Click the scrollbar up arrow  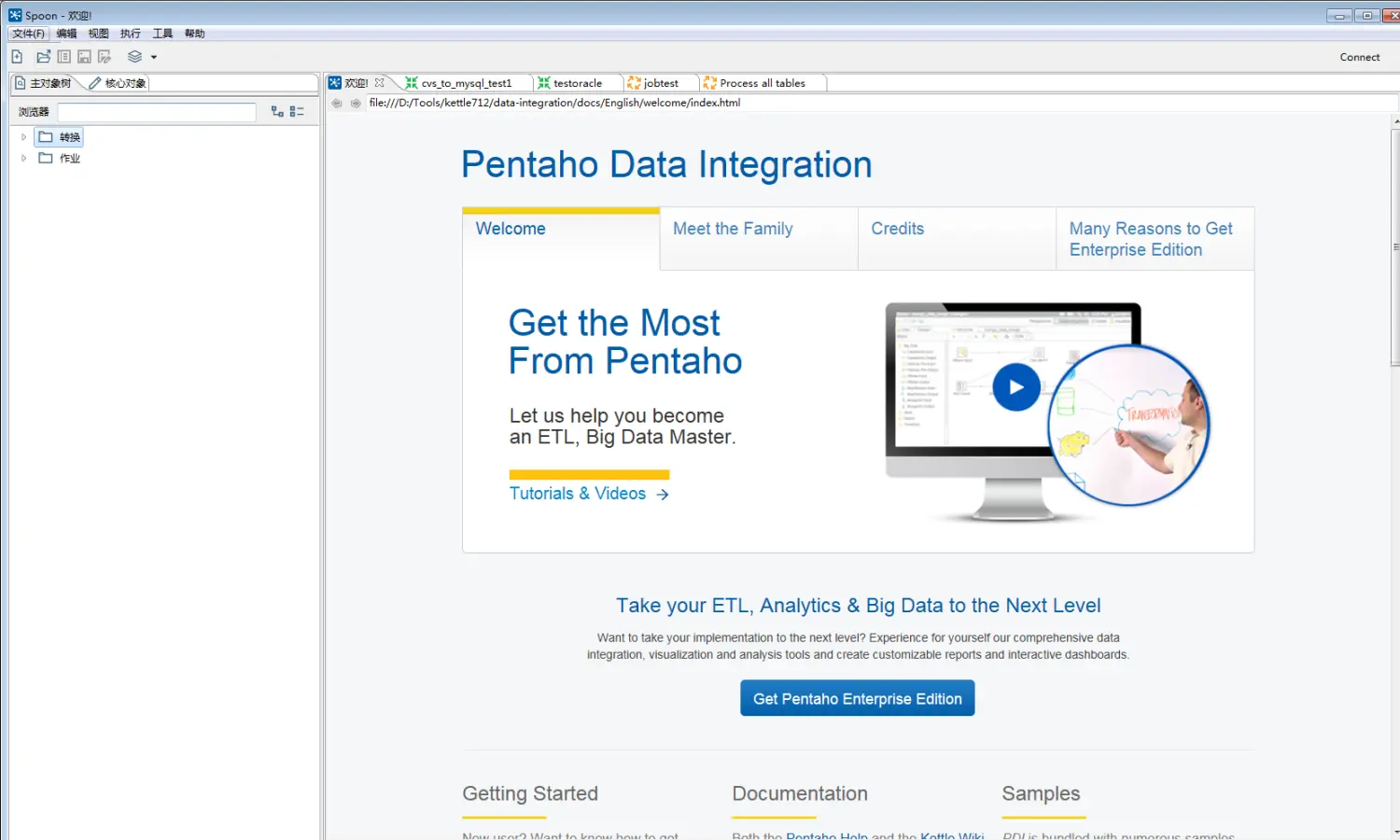click(x=1395, y=121)
